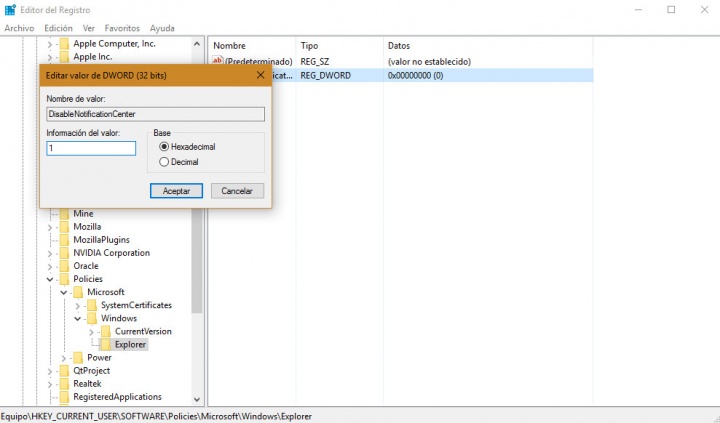Expand the Apple Inc. key
This screenshot has height=423, width=720.
pos(50,57)
